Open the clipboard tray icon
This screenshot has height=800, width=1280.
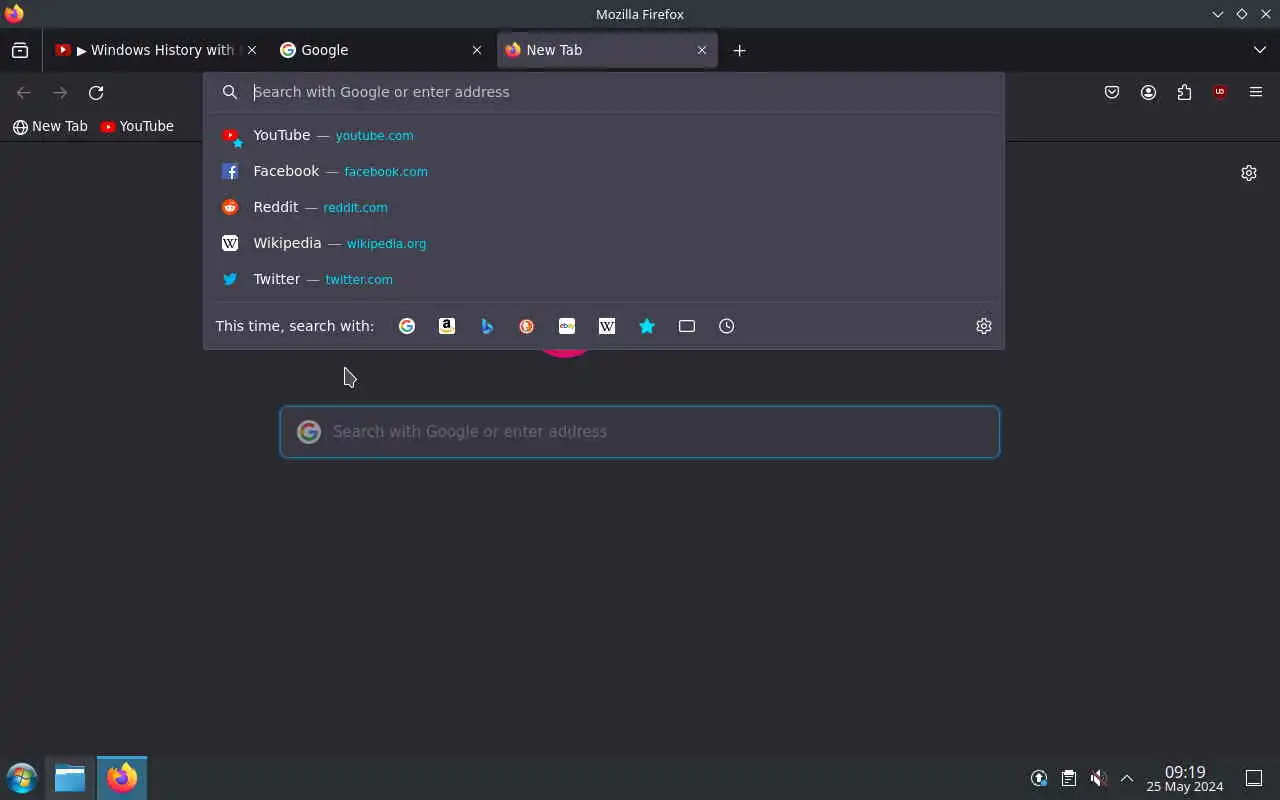tap(1069, 778)
